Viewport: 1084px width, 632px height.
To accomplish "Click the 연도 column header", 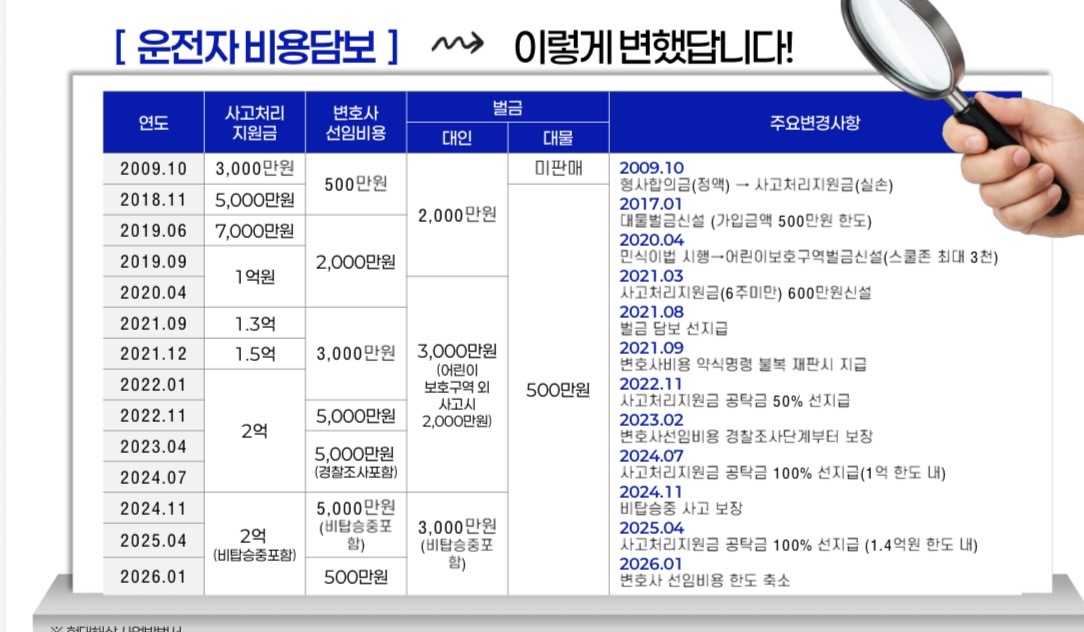I will pyautogui.click(x=153, y=123).
